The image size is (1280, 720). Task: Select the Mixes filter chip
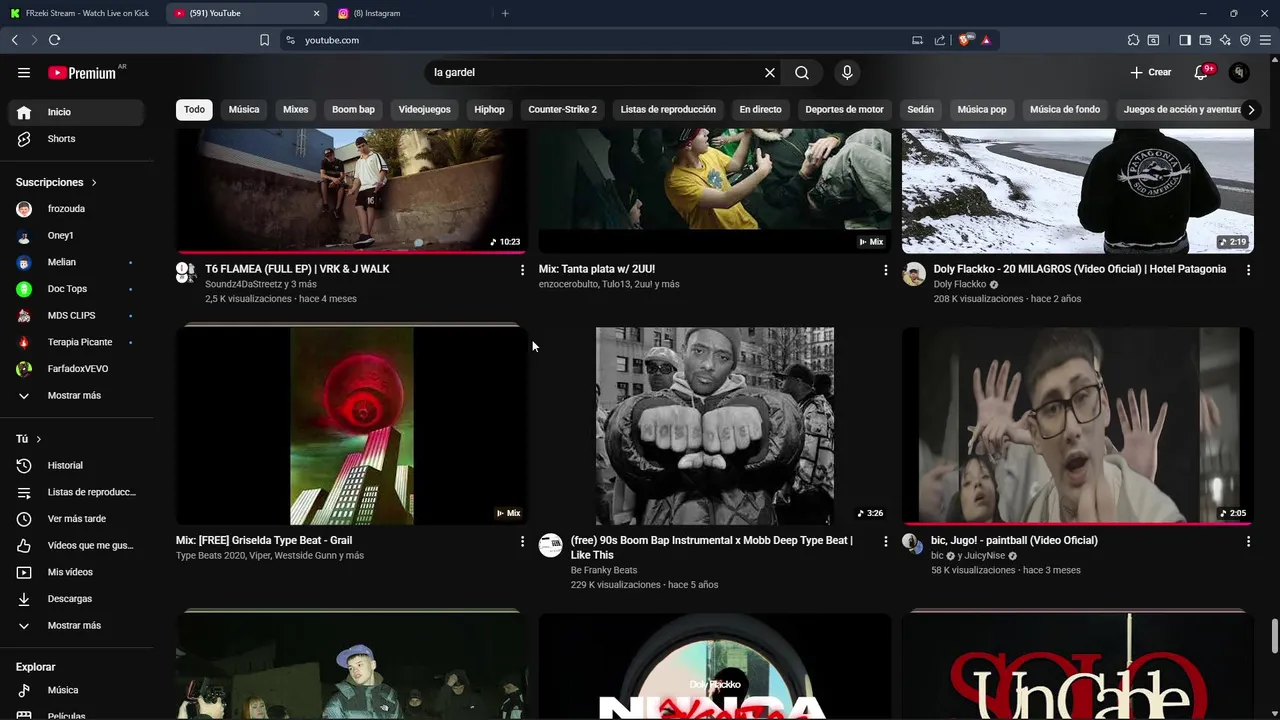pos(296,110)
